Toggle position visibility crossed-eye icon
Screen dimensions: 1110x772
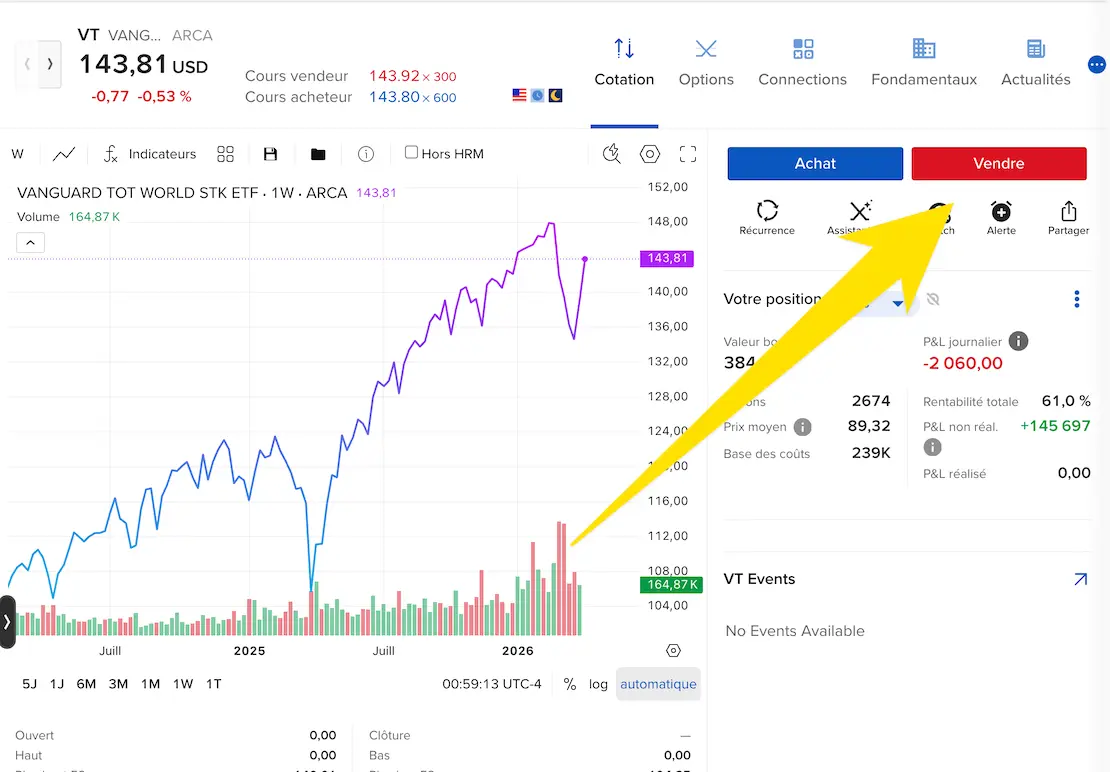(x=934, y=300)
